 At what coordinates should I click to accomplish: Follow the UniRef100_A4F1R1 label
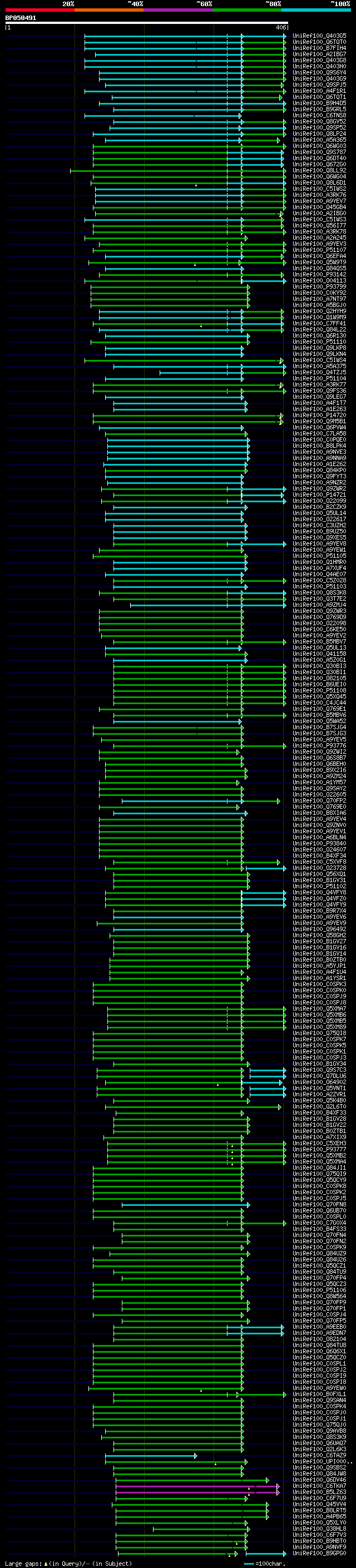pyautogui.click(x=319, y=91)
